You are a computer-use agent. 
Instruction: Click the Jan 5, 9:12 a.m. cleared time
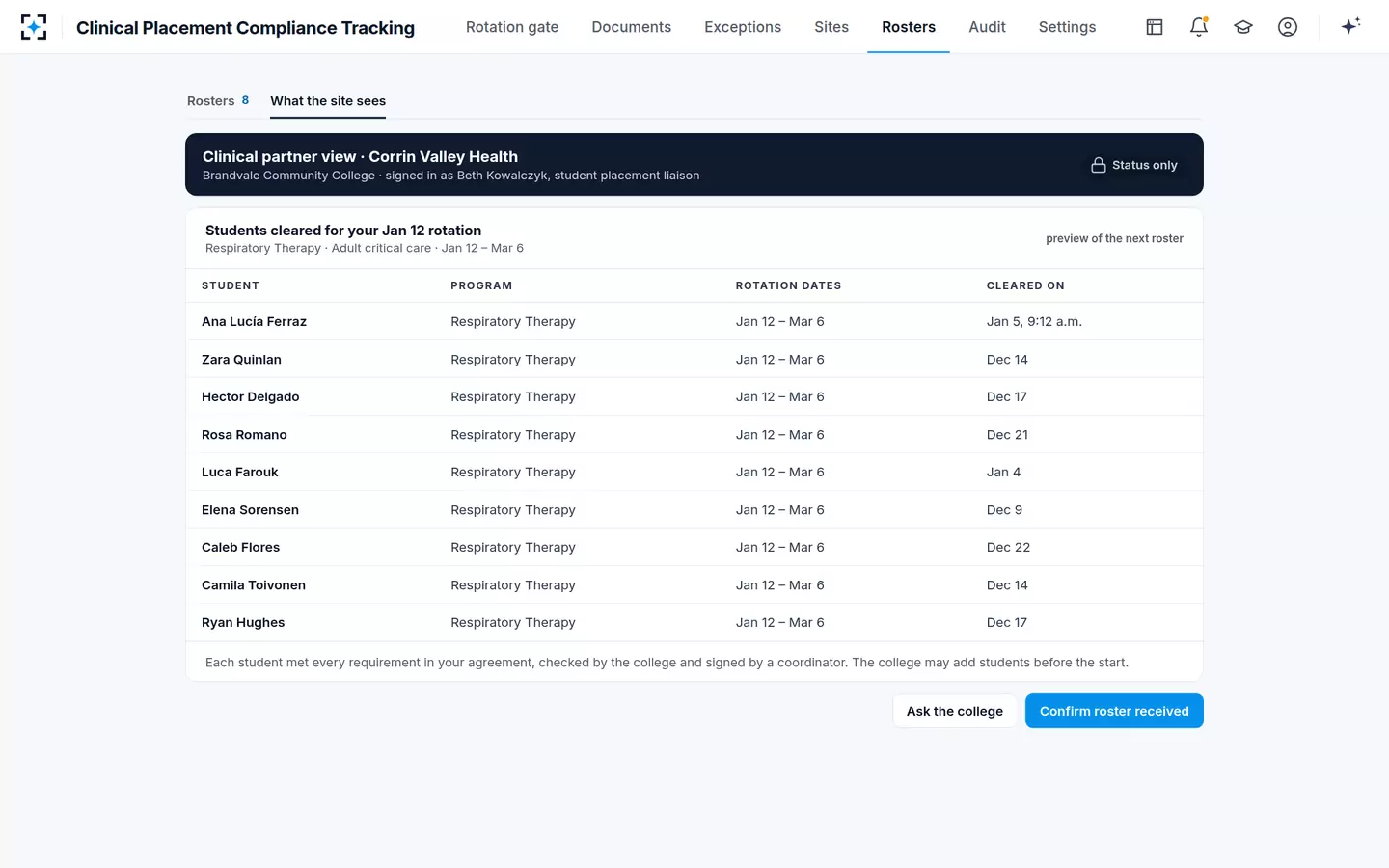pos(1034,322)
